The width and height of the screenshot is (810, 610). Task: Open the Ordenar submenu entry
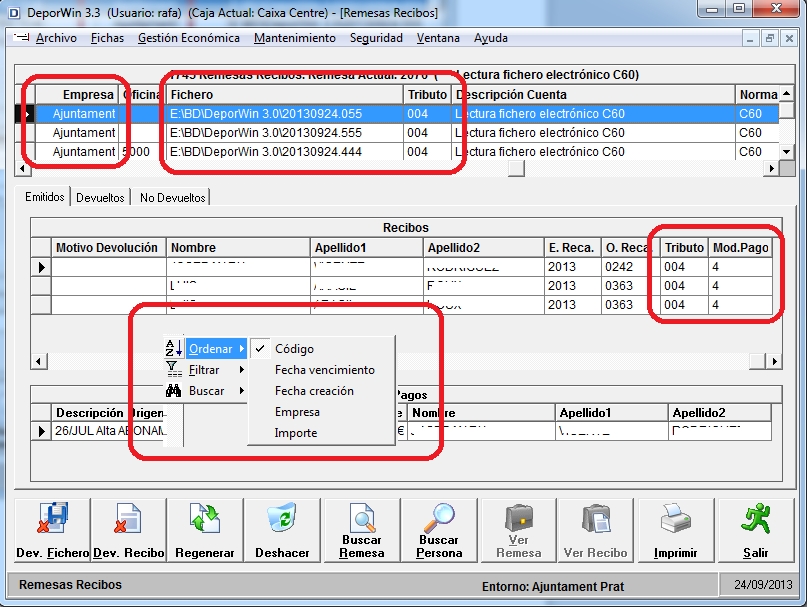(x=216, y=349)
